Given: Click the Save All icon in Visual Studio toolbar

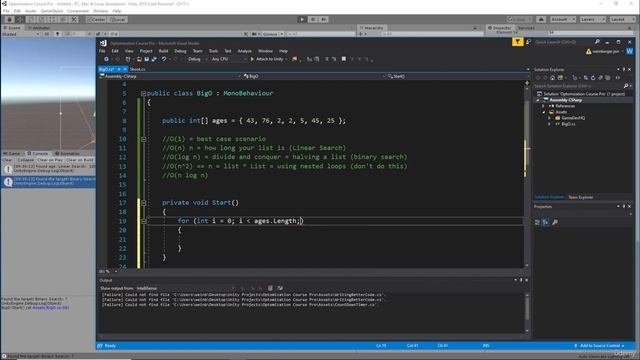Looking at the screenshot, I should click(x=154, y=59).
